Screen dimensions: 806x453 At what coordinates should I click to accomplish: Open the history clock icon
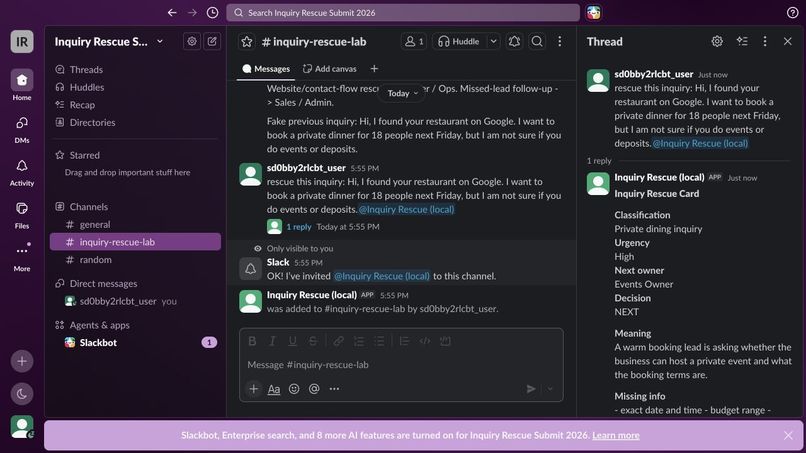pos(212,12)
